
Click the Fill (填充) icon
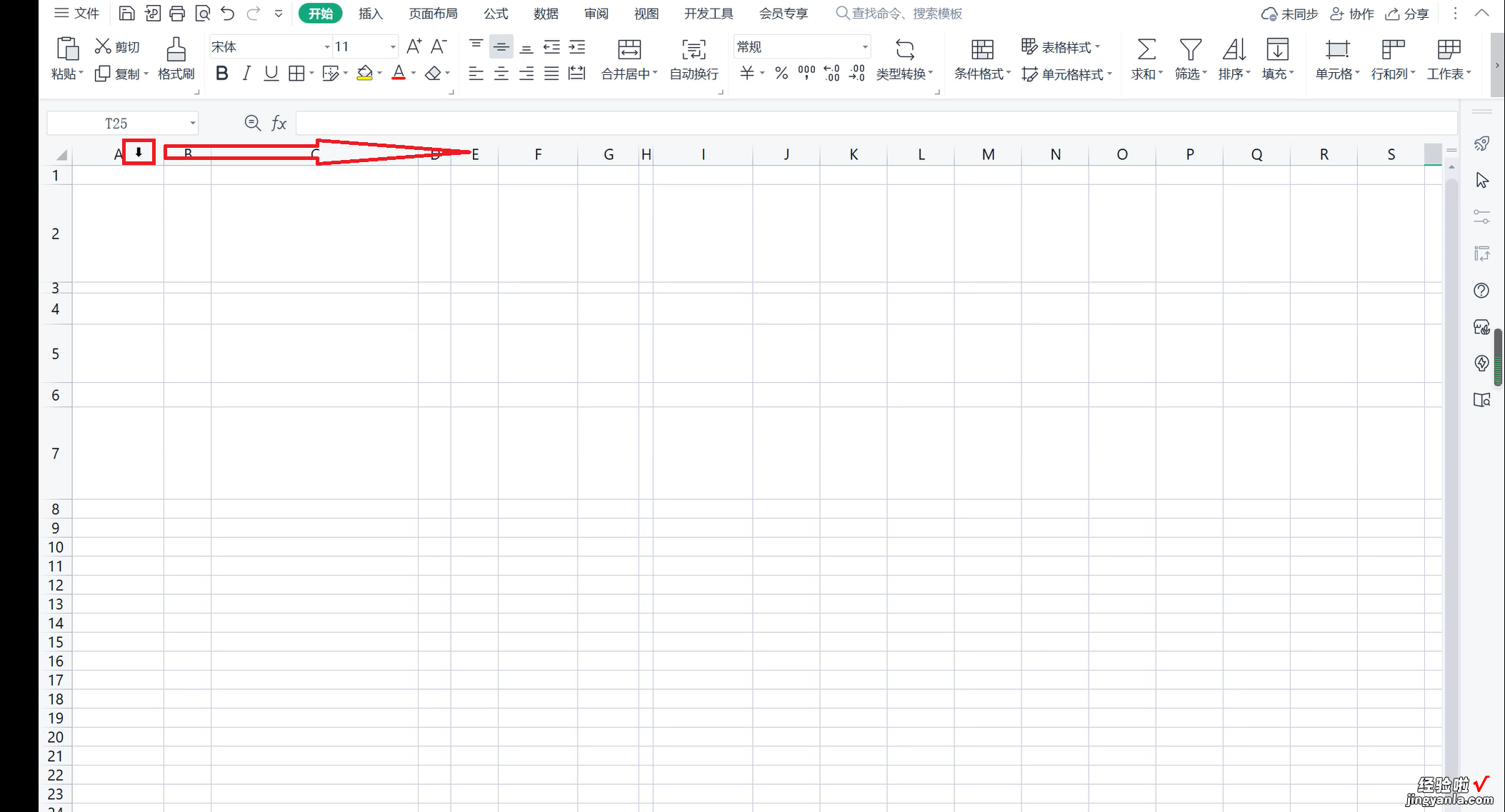pyautogui.click(x=1277, y=59)
